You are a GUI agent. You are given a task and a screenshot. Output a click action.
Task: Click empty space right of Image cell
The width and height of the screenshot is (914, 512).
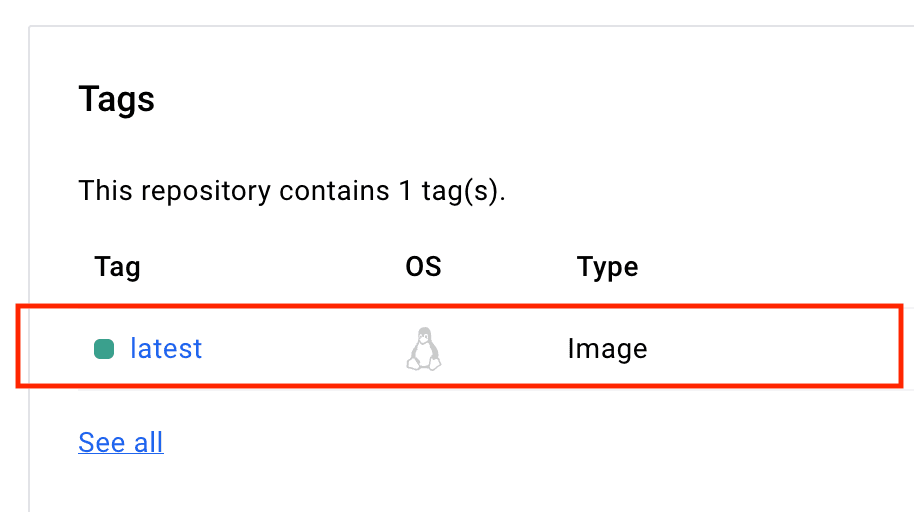tap(780, 349)
